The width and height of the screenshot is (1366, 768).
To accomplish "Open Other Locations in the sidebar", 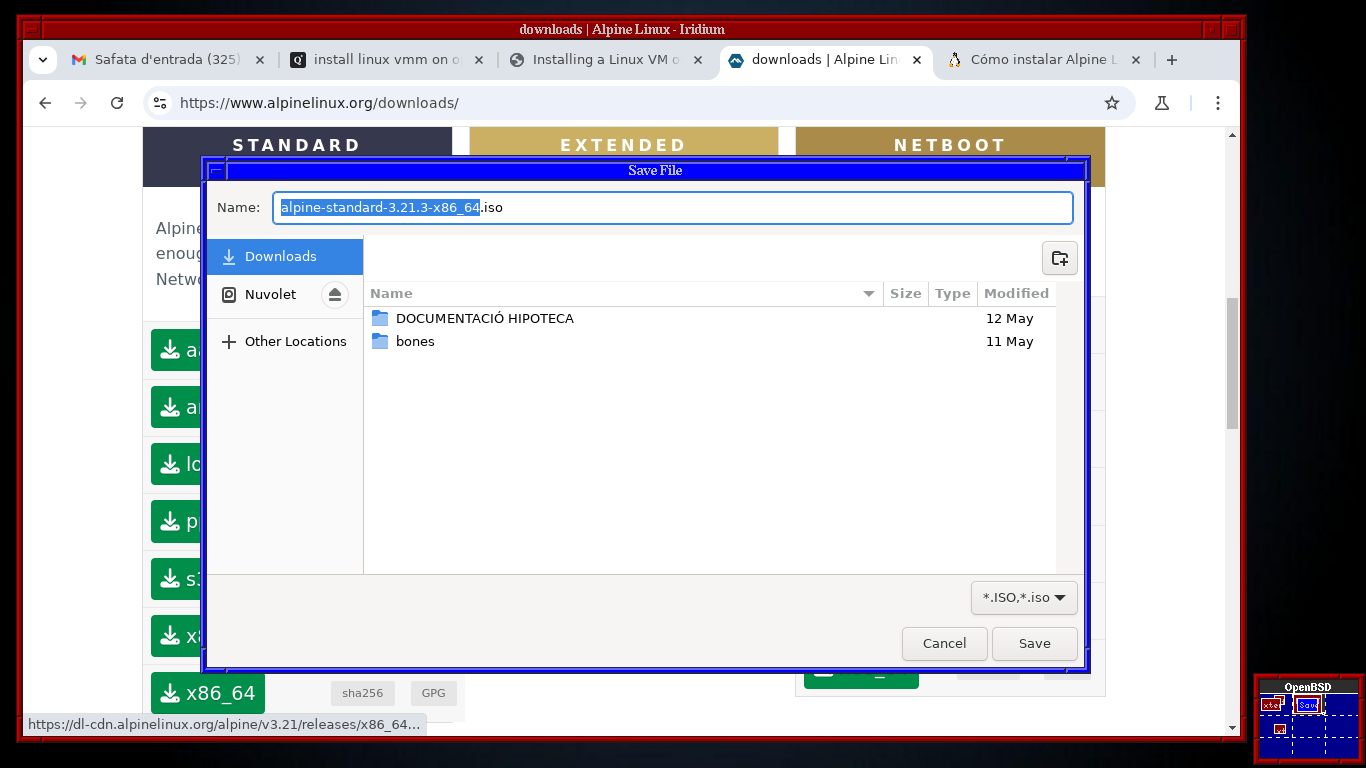I will pyautogui.click(x=284, y=341).
